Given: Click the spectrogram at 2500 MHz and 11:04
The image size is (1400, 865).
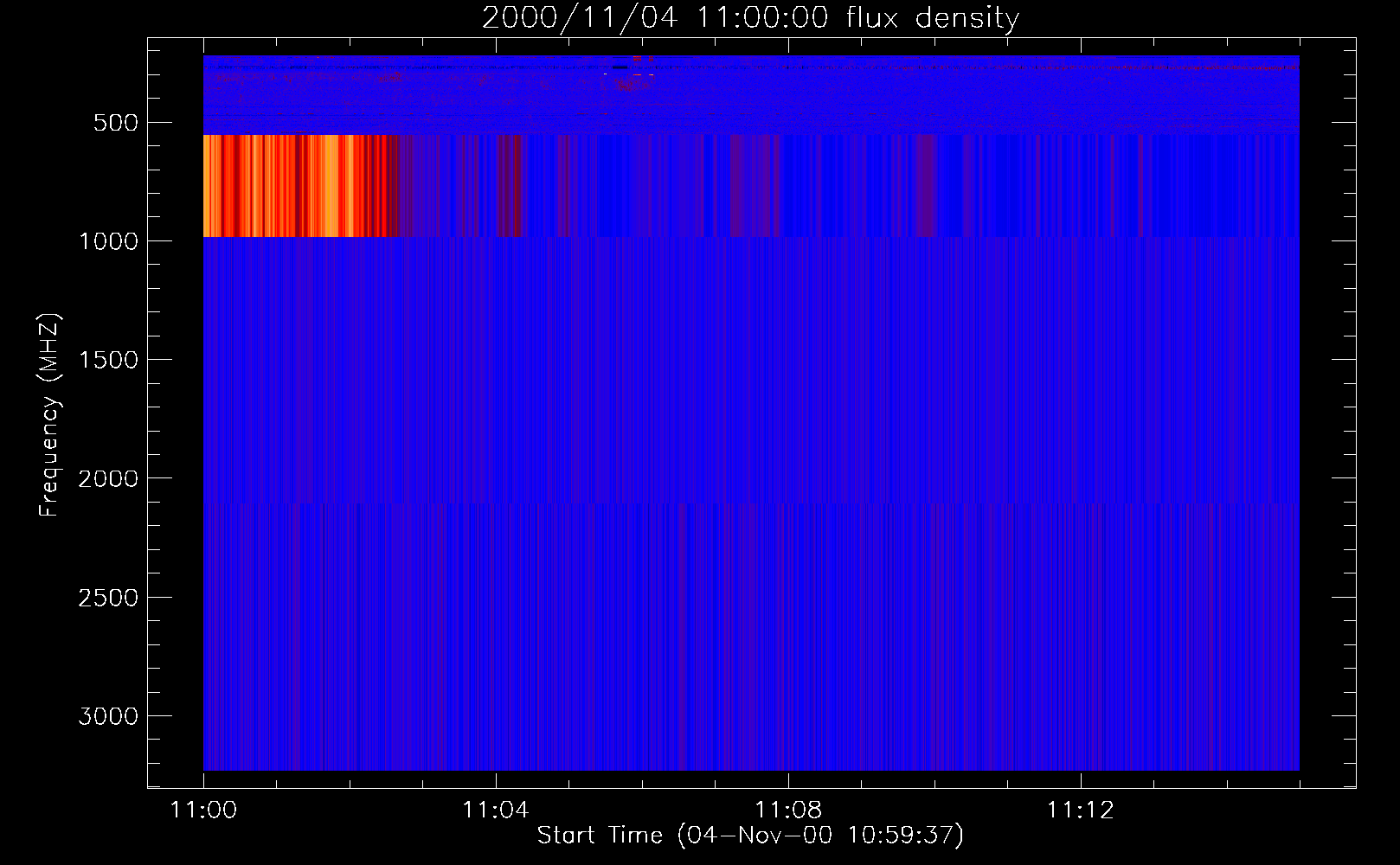Looking at the screenshot, I should tap(495, 597).
